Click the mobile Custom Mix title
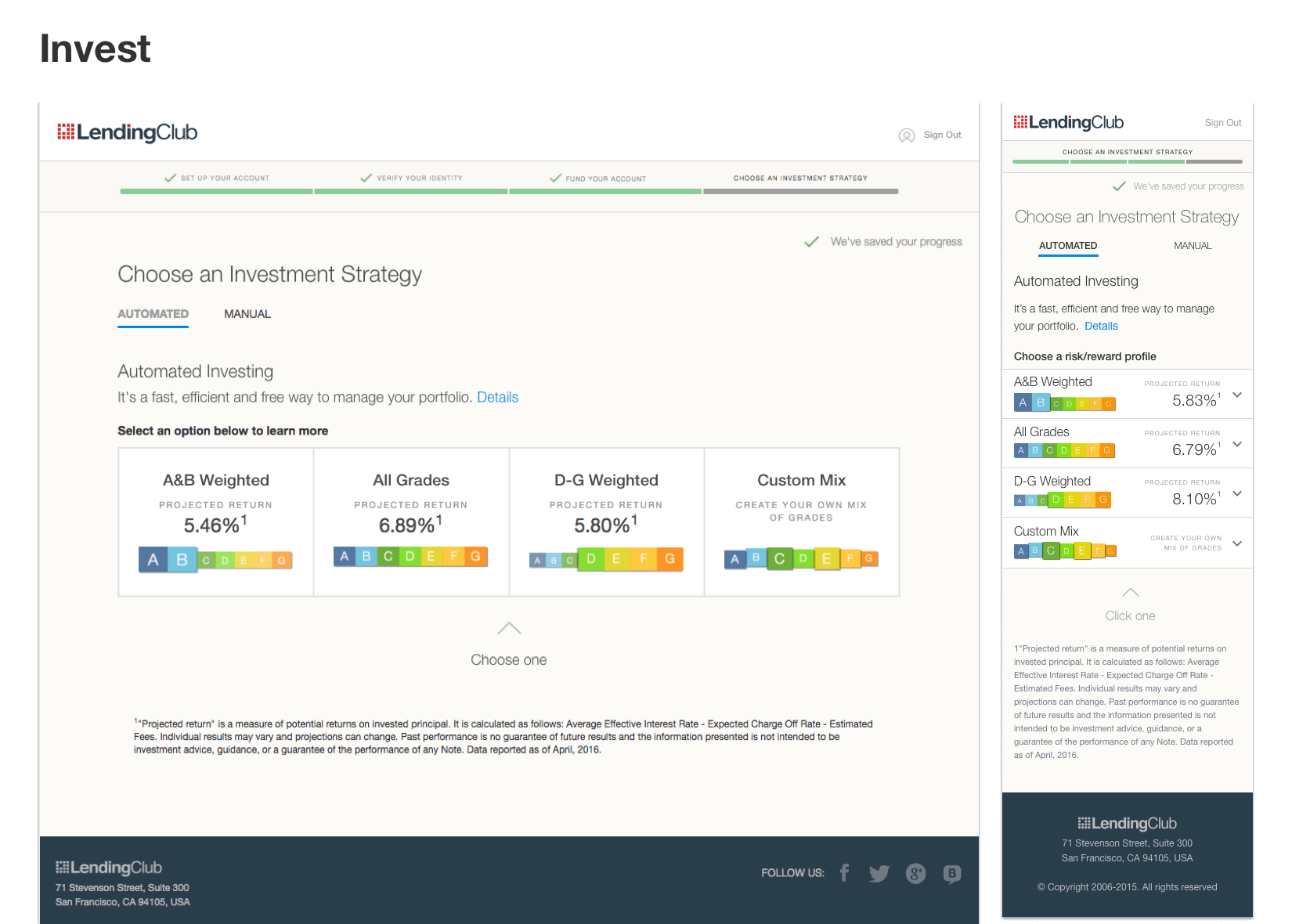This screenshot has width=1292, height=924. click(x=1046, y=531)
